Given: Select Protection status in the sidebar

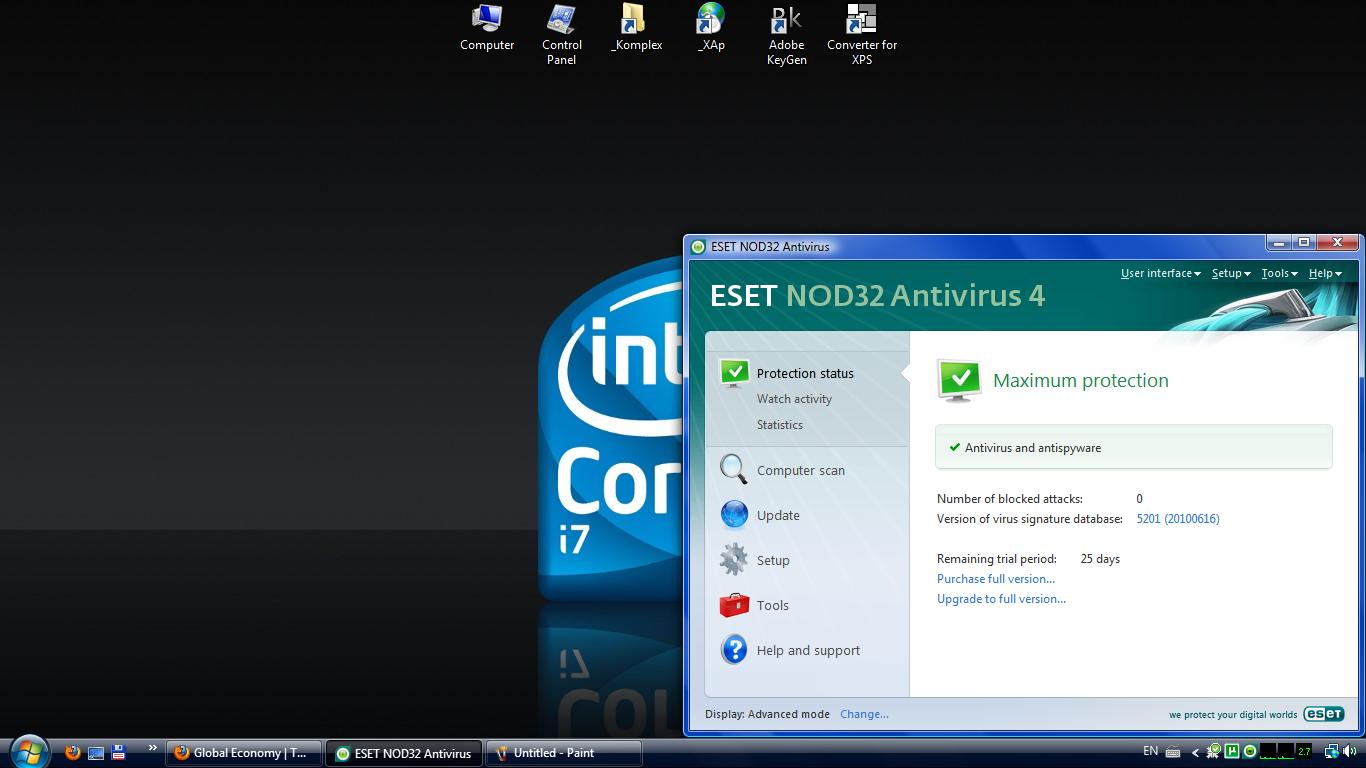Looking at the screenshot, I should click(805, 373).
